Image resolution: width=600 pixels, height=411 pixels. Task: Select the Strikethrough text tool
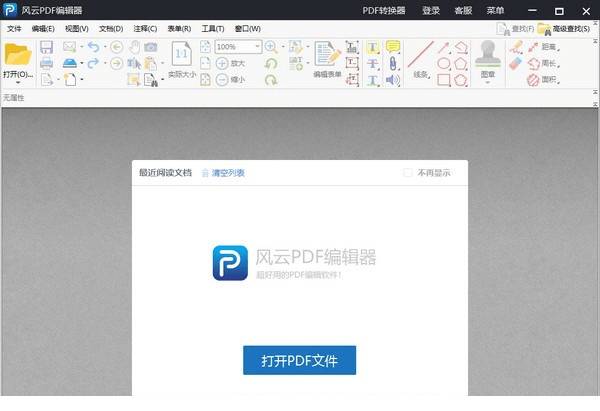(373, 63)
